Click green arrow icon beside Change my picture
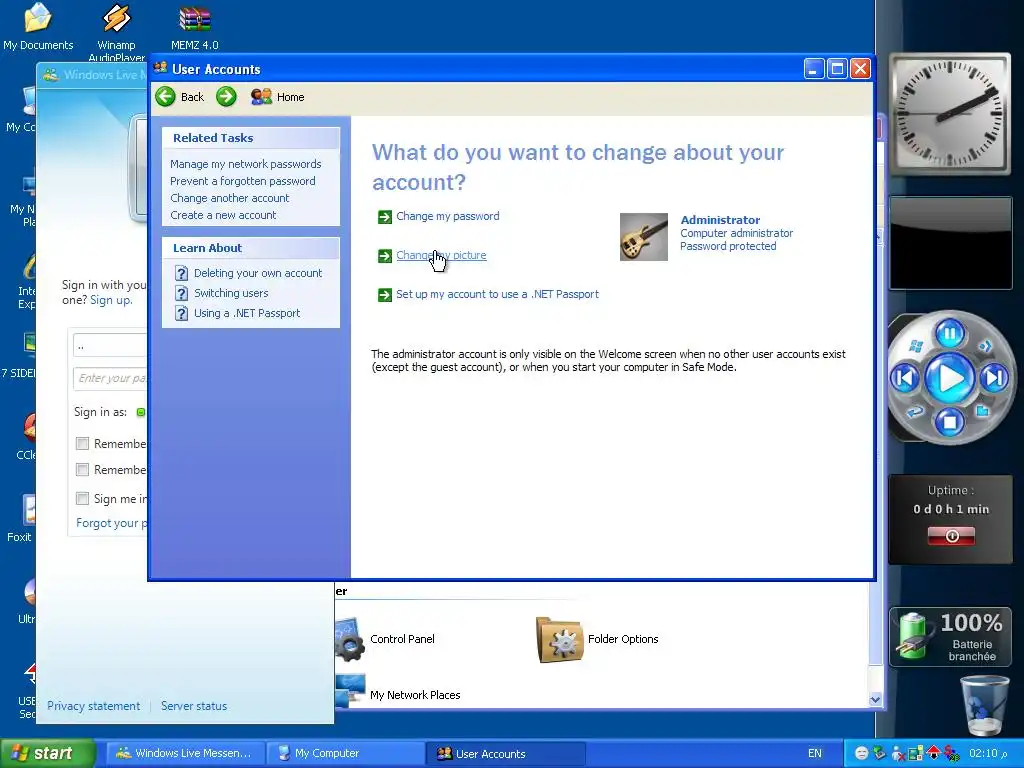This screenshot has width=1024, height=768. [385, 256]
